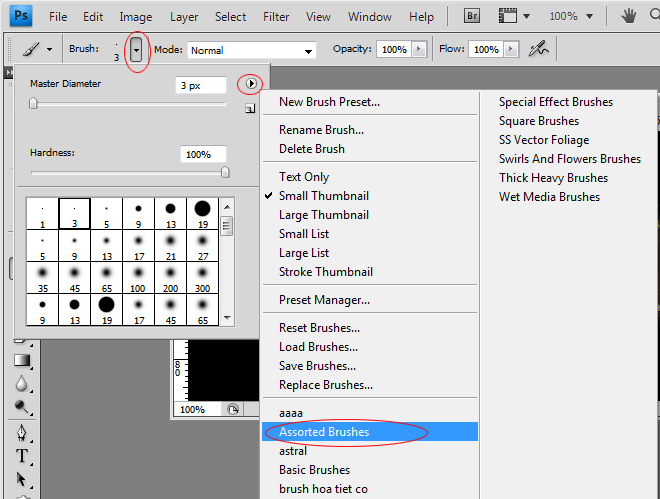
Task: Click document status icon beside 100% zoom
Action: (233, 409)
